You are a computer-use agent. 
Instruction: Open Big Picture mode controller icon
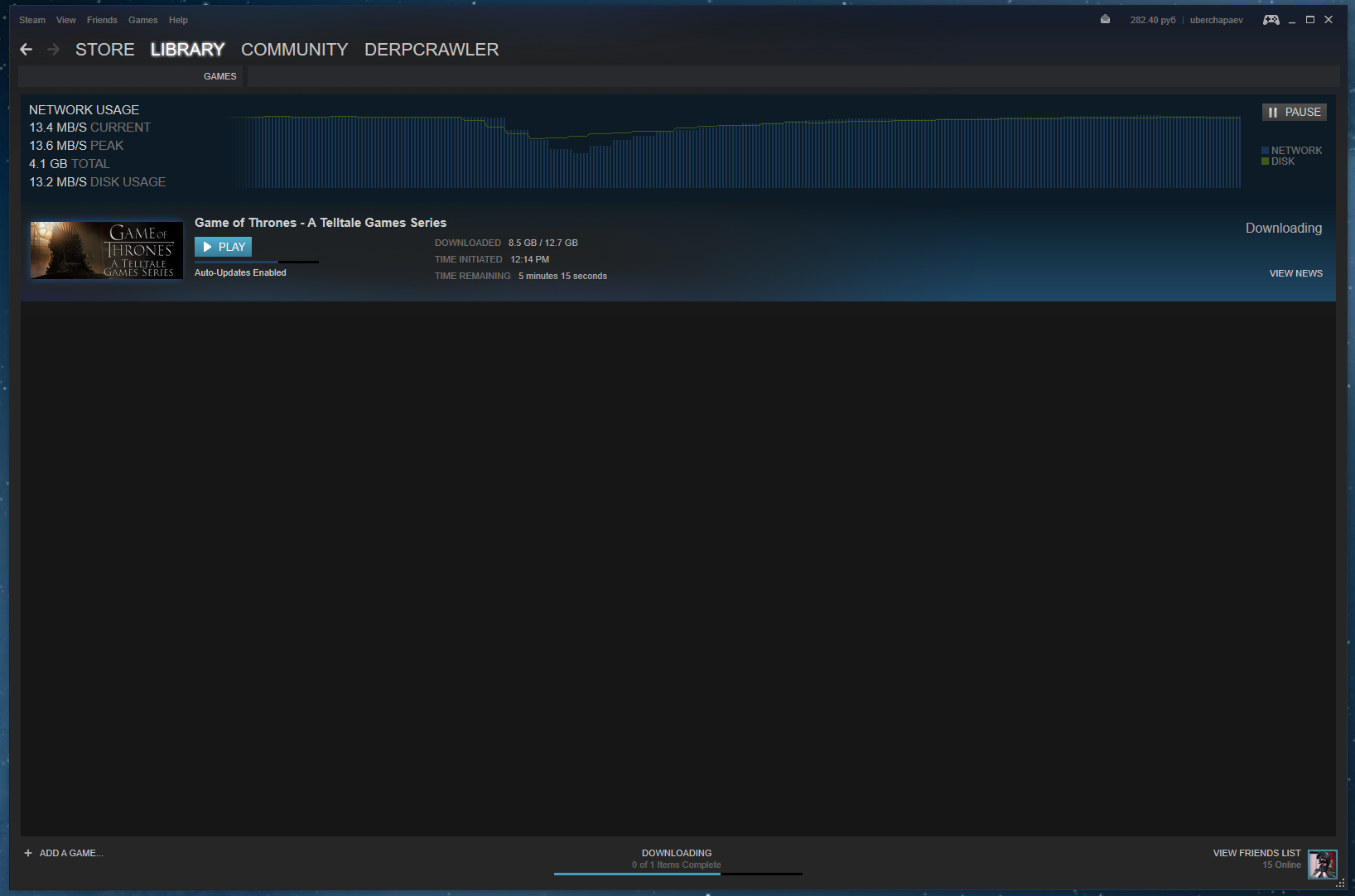point(1271,20)
